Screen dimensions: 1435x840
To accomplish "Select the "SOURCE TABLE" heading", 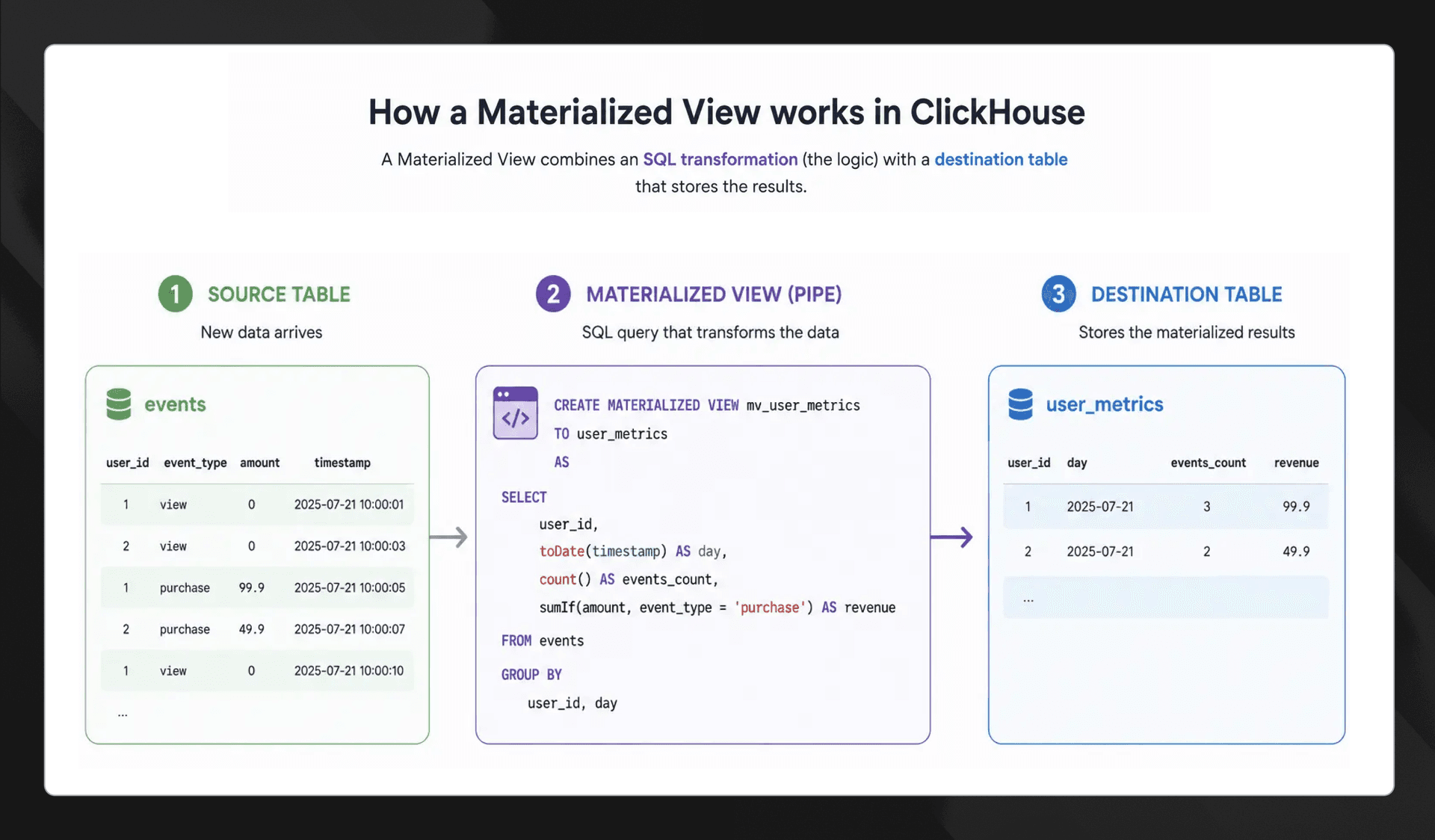I will tap(279, 294).
